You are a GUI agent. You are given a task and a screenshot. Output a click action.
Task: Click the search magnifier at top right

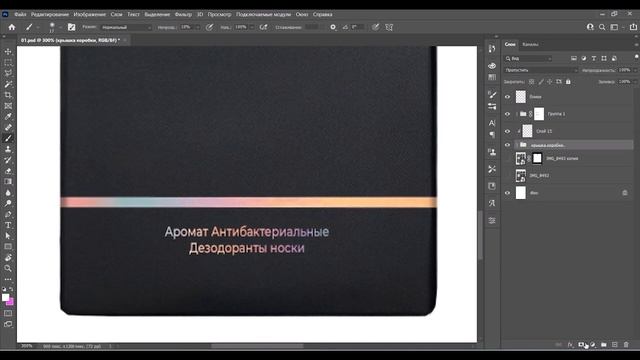pos(602,27)
